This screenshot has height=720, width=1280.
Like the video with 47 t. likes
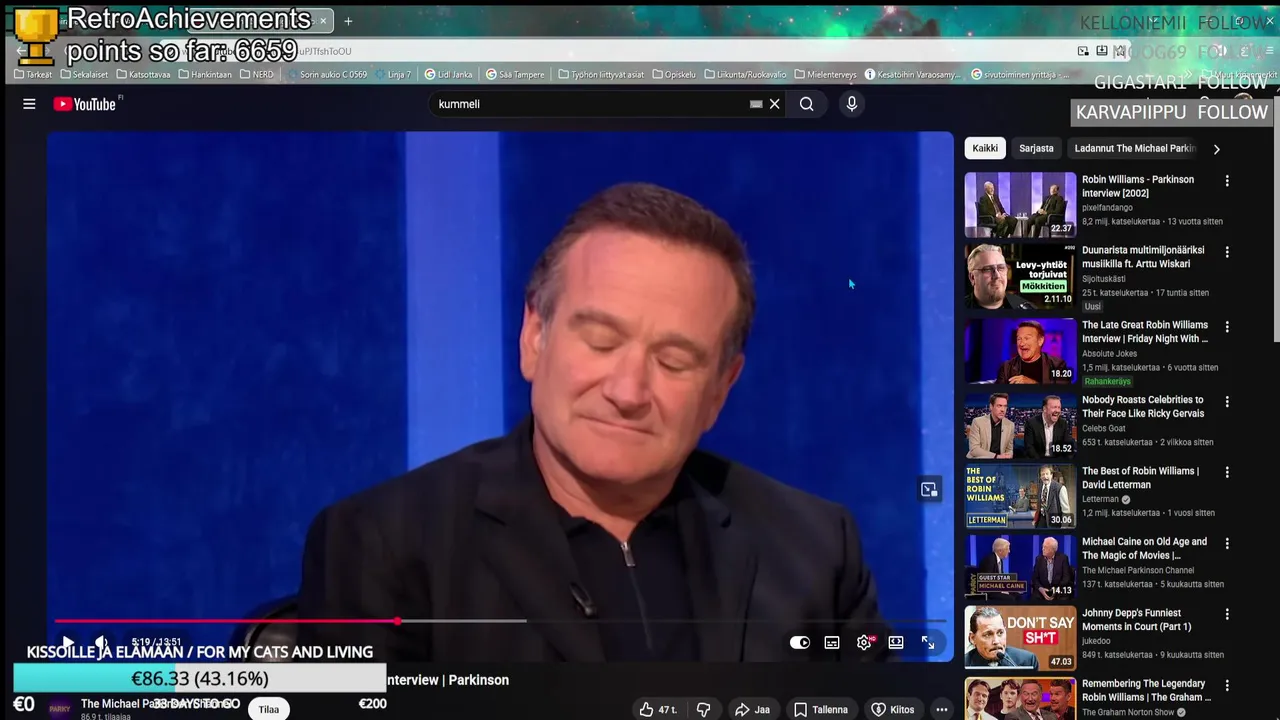click(x=658, y=710)
